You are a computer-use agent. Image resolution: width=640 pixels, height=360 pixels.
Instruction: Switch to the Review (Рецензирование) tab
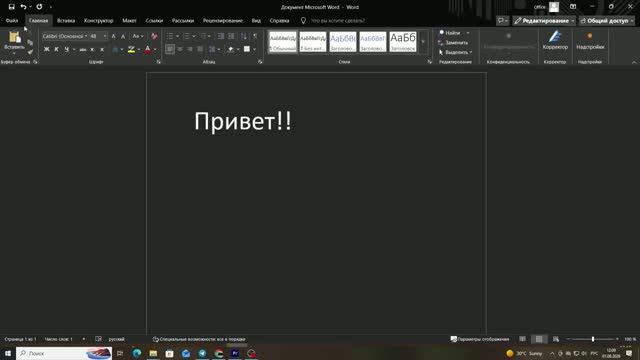(223, 20)
